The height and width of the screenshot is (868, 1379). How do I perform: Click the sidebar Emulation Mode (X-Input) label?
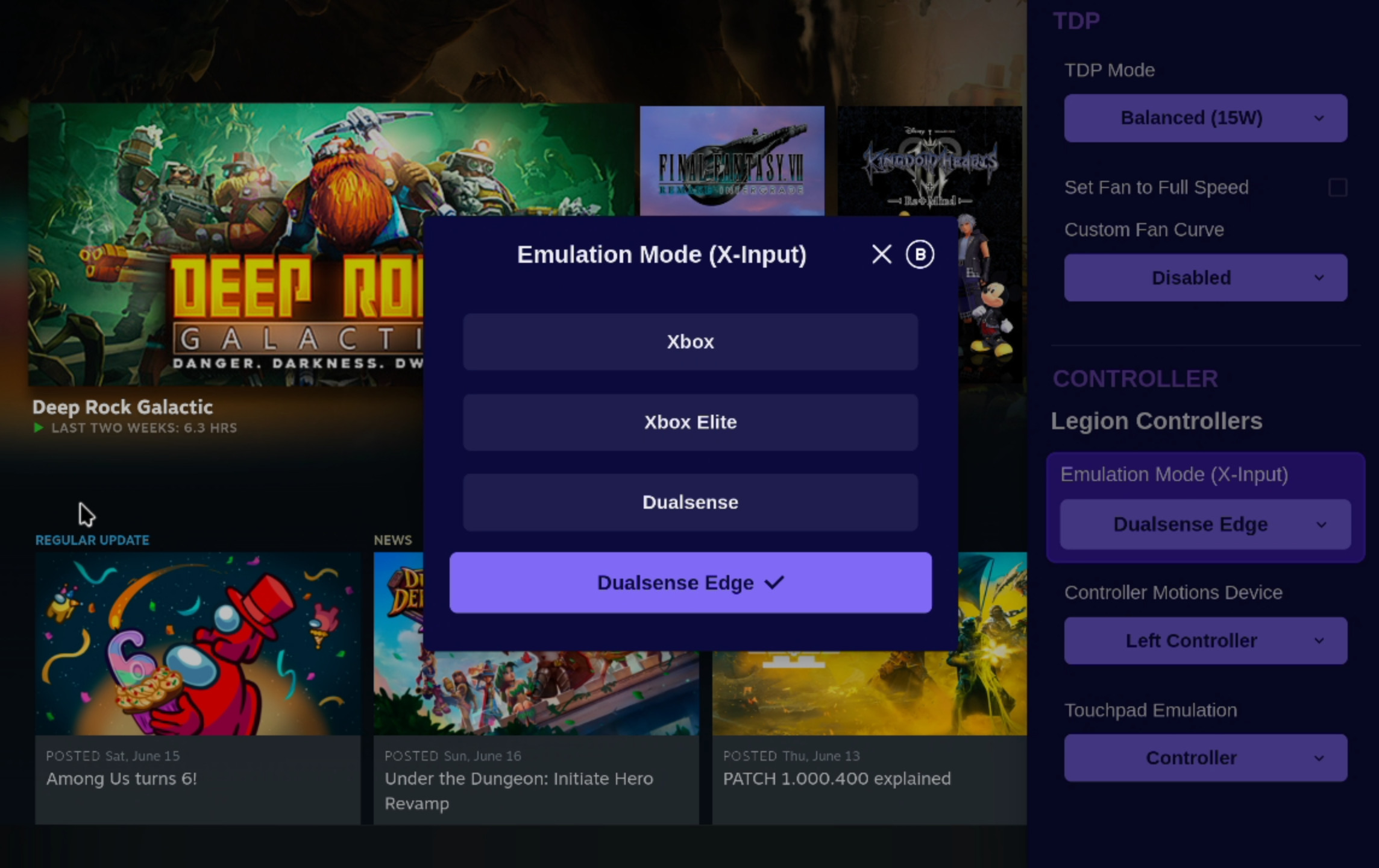pos(1174,475)
